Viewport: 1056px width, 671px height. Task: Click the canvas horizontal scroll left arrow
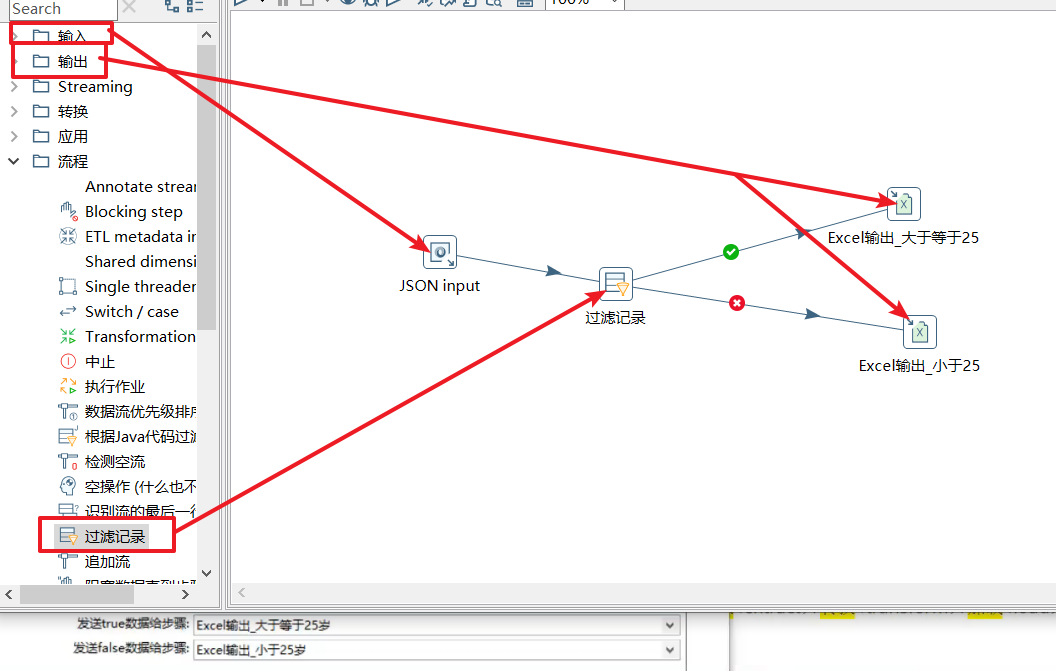(x=242, y=592)
